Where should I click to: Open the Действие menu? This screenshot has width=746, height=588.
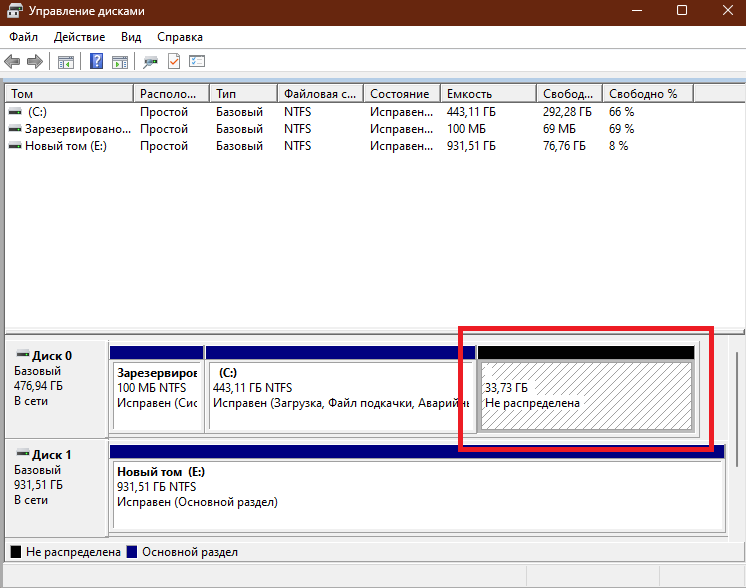point(79,37)
